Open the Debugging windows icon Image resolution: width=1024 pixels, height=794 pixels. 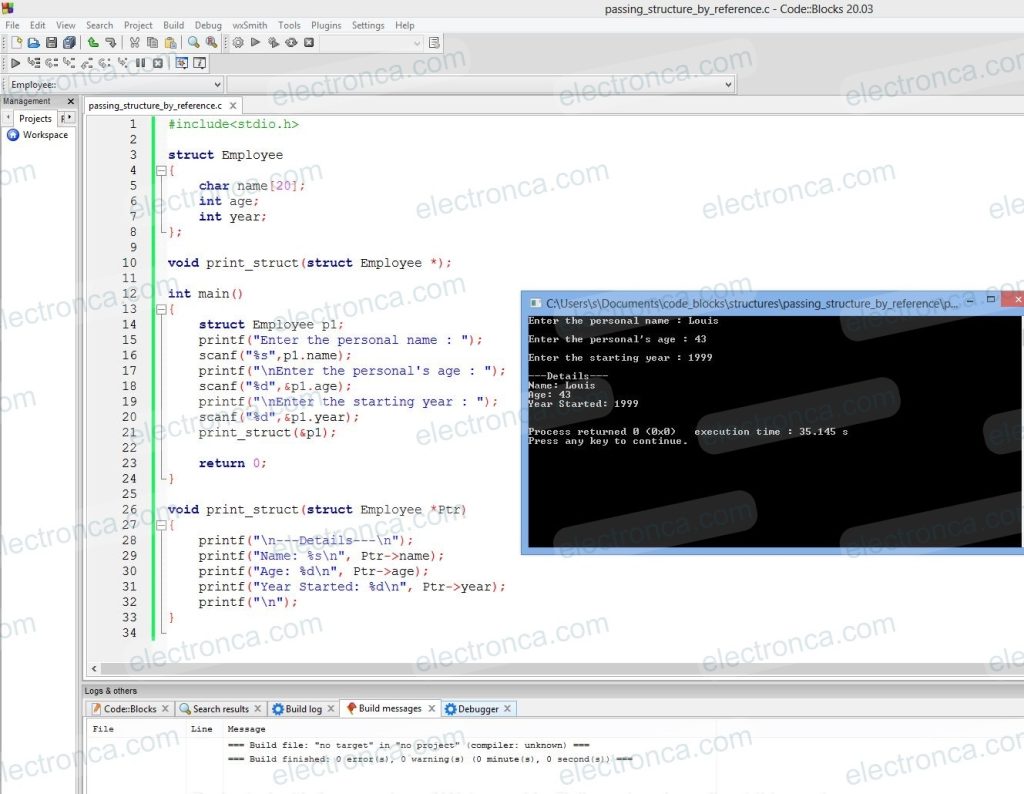click(182, 63)
